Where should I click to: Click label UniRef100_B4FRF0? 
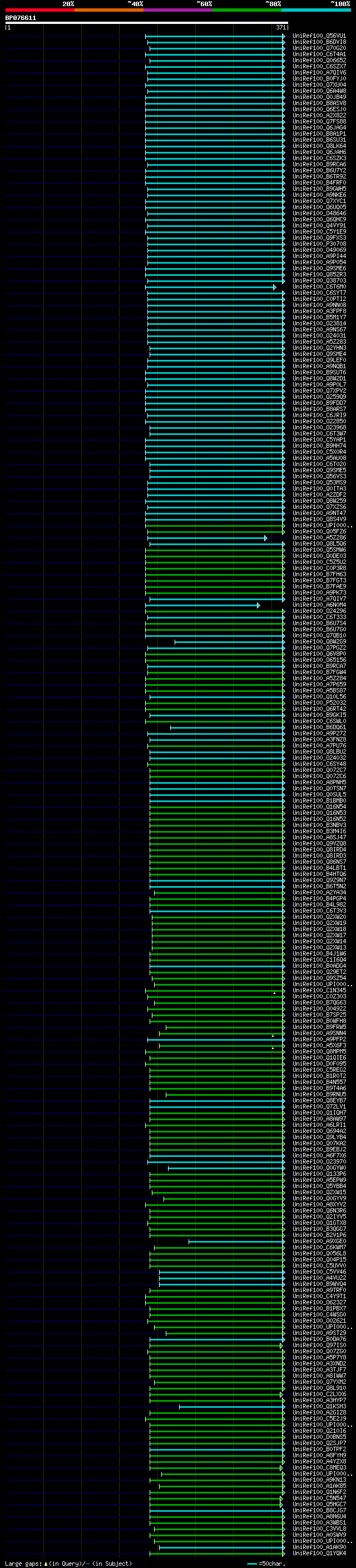319,182
